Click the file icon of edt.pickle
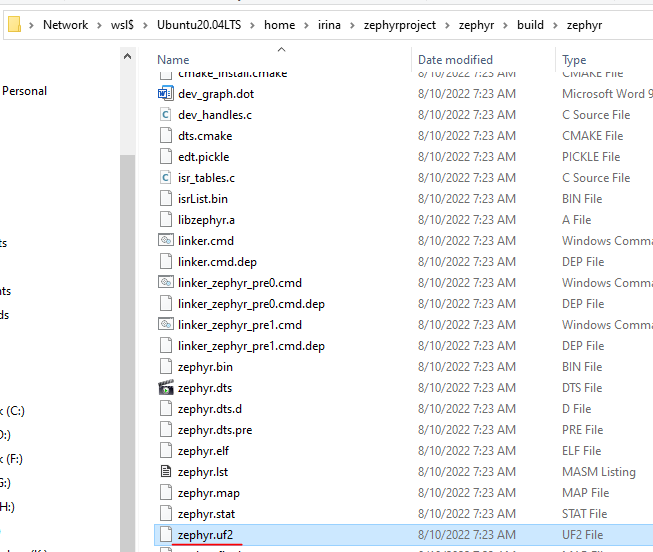This screenshot has width=653, height=552. point(166,156)
